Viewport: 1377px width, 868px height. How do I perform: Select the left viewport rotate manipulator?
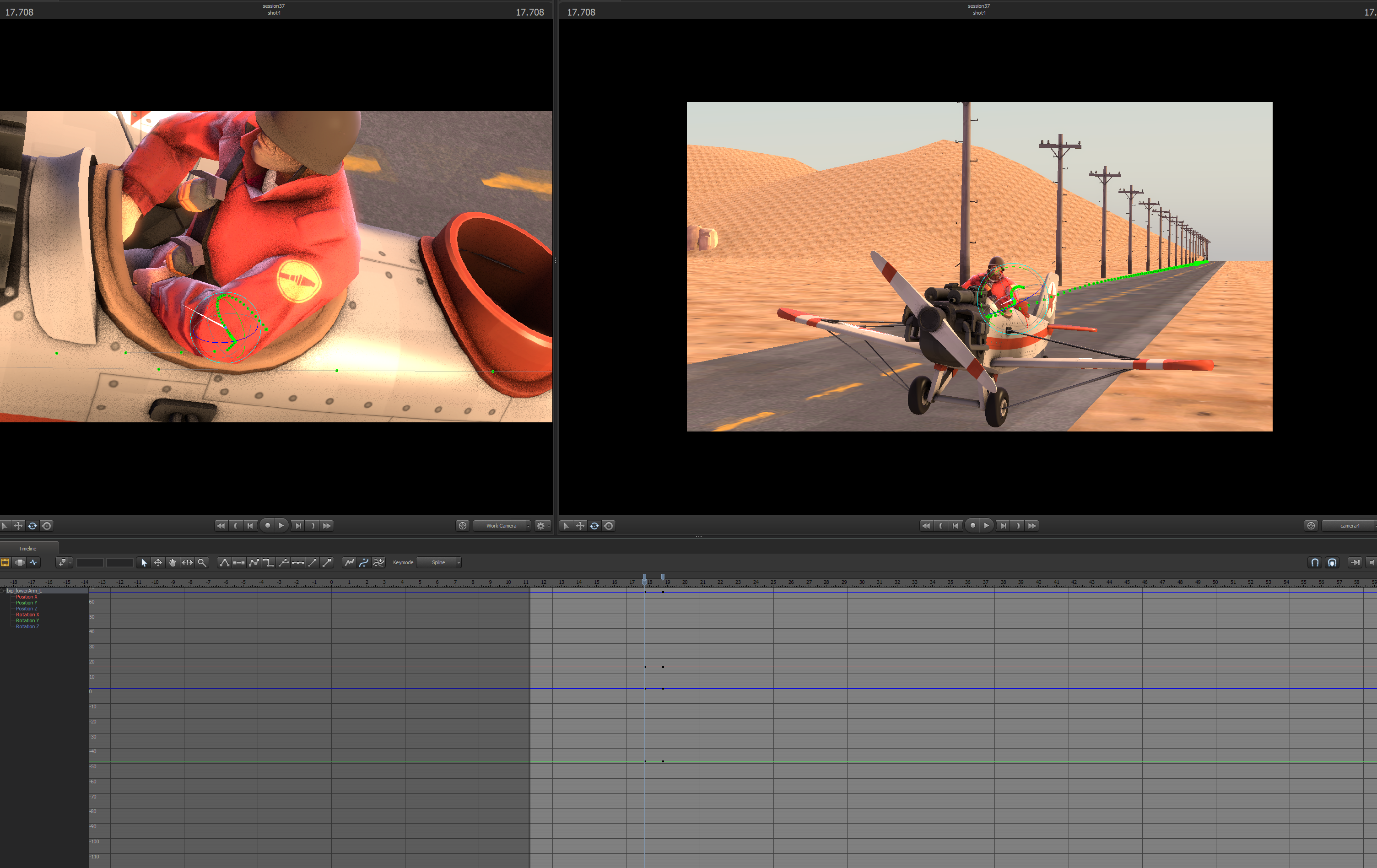[x=32, y=526]
